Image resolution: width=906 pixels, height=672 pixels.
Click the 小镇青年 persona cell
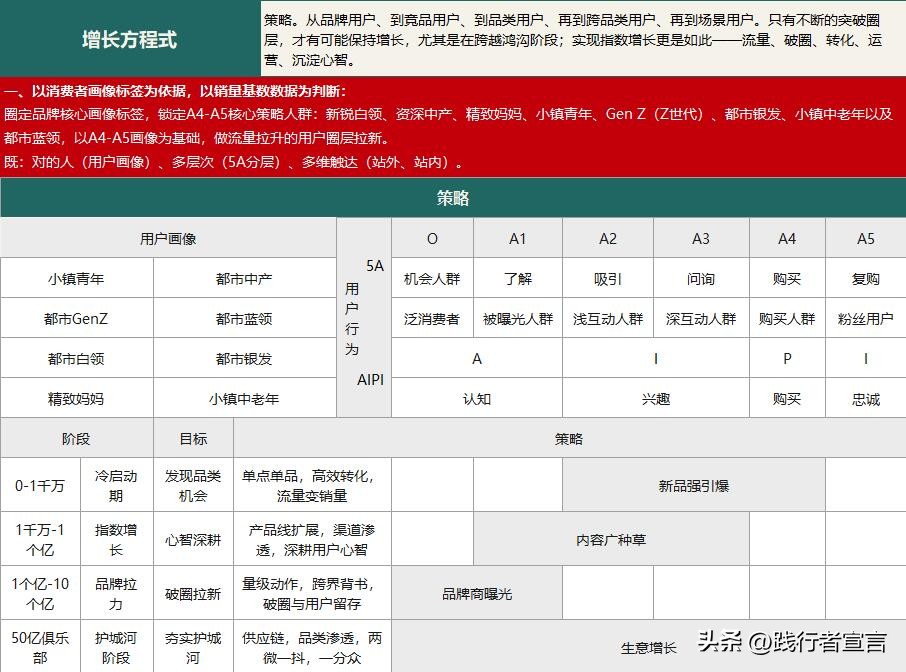point(75,277)
